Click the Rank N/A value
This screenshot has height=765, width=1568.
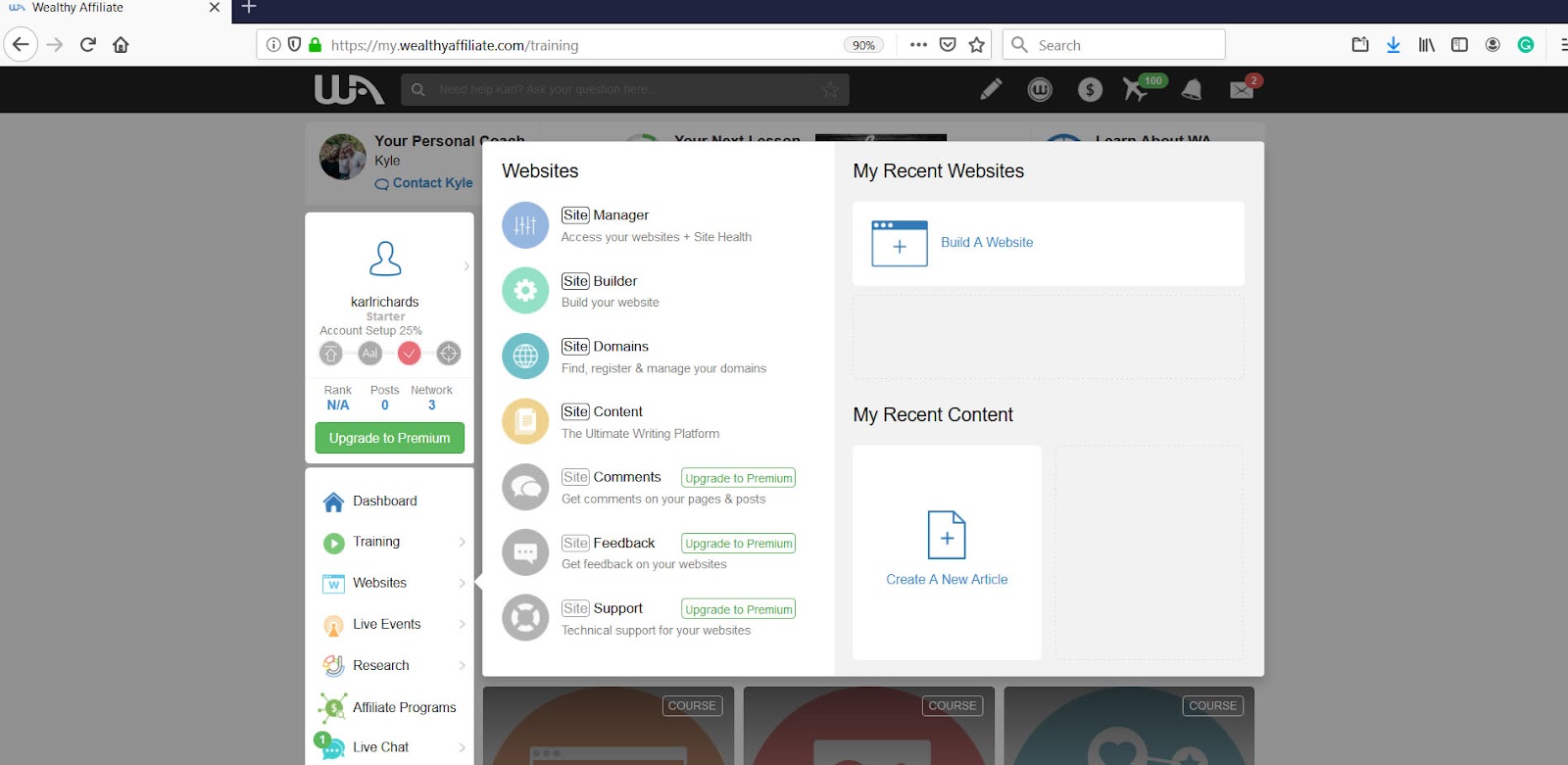(x=338, y=406)
